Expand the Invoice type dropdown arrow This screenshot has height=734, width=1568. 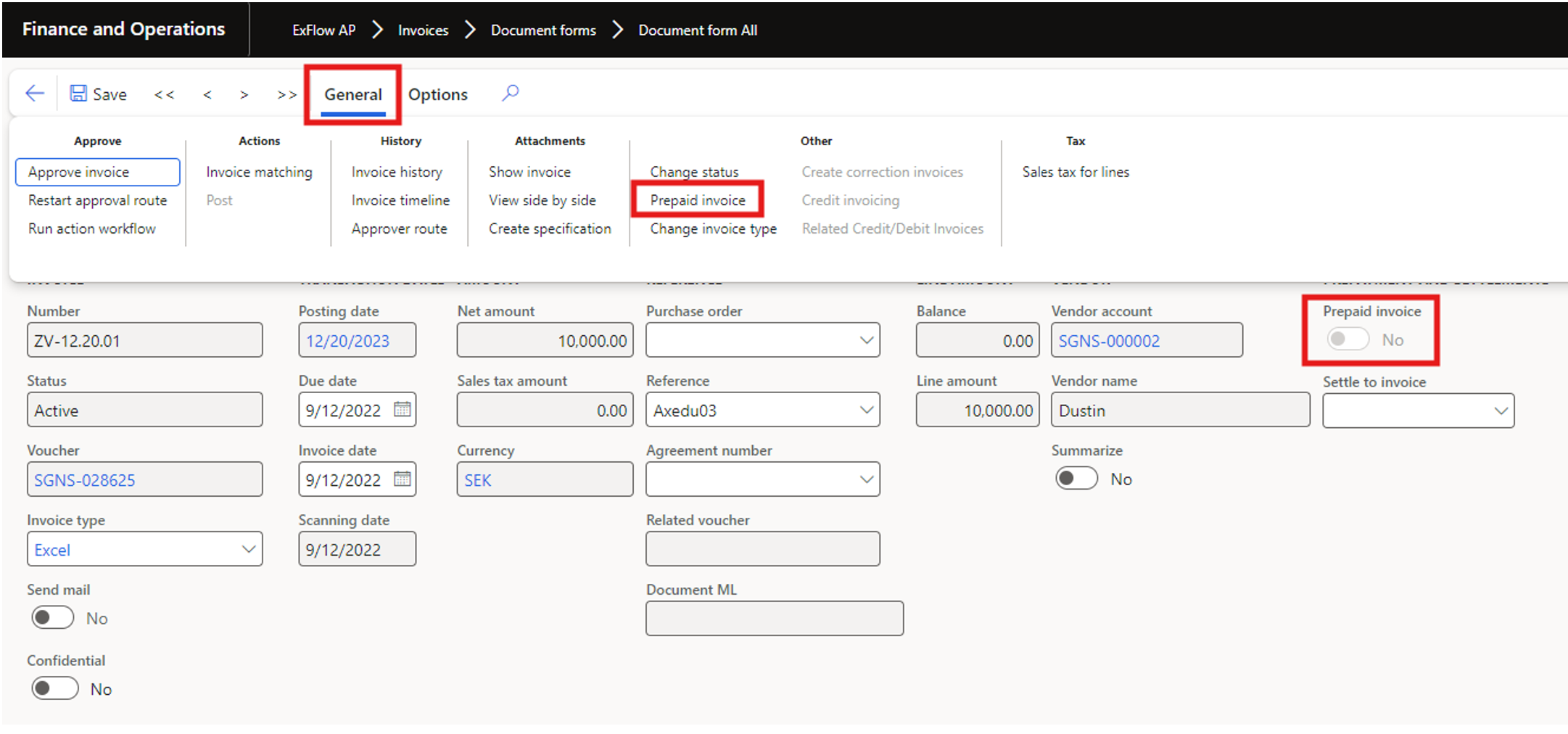(249, 549)
